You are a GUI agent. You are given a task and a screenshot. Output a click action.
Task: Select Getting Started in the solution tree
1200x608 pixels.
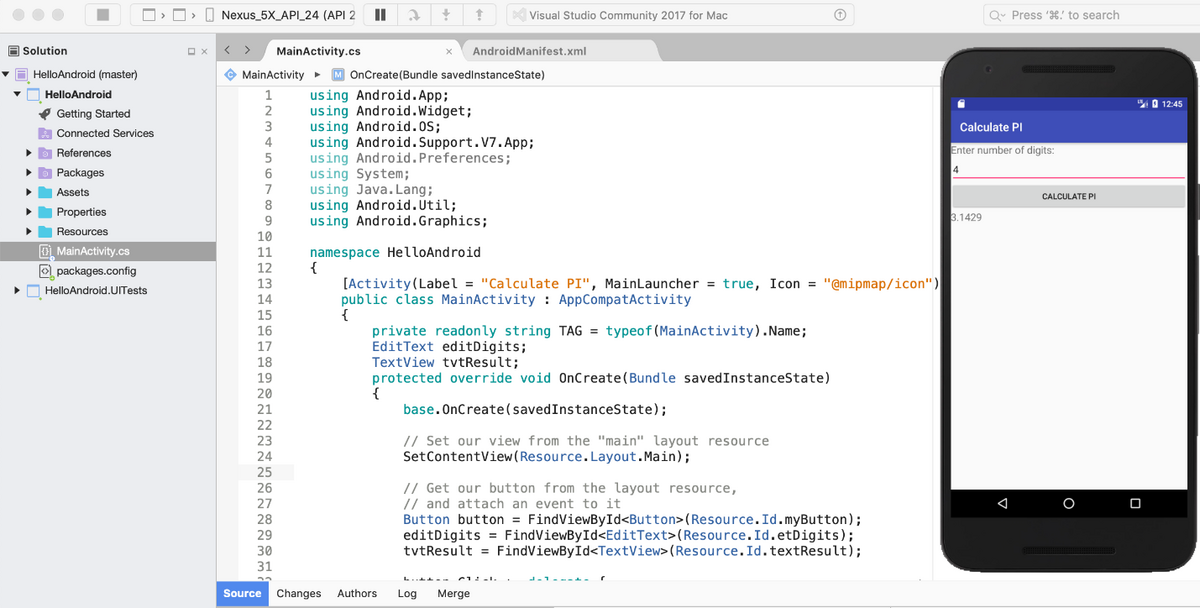click(93, 114)
